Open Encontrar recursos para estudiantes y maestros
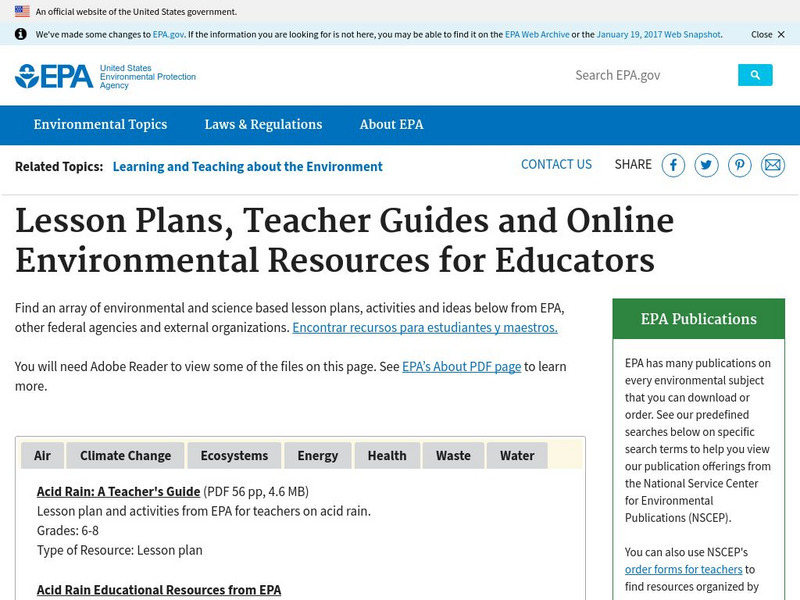The image size is (800, 600). [425, 328]
